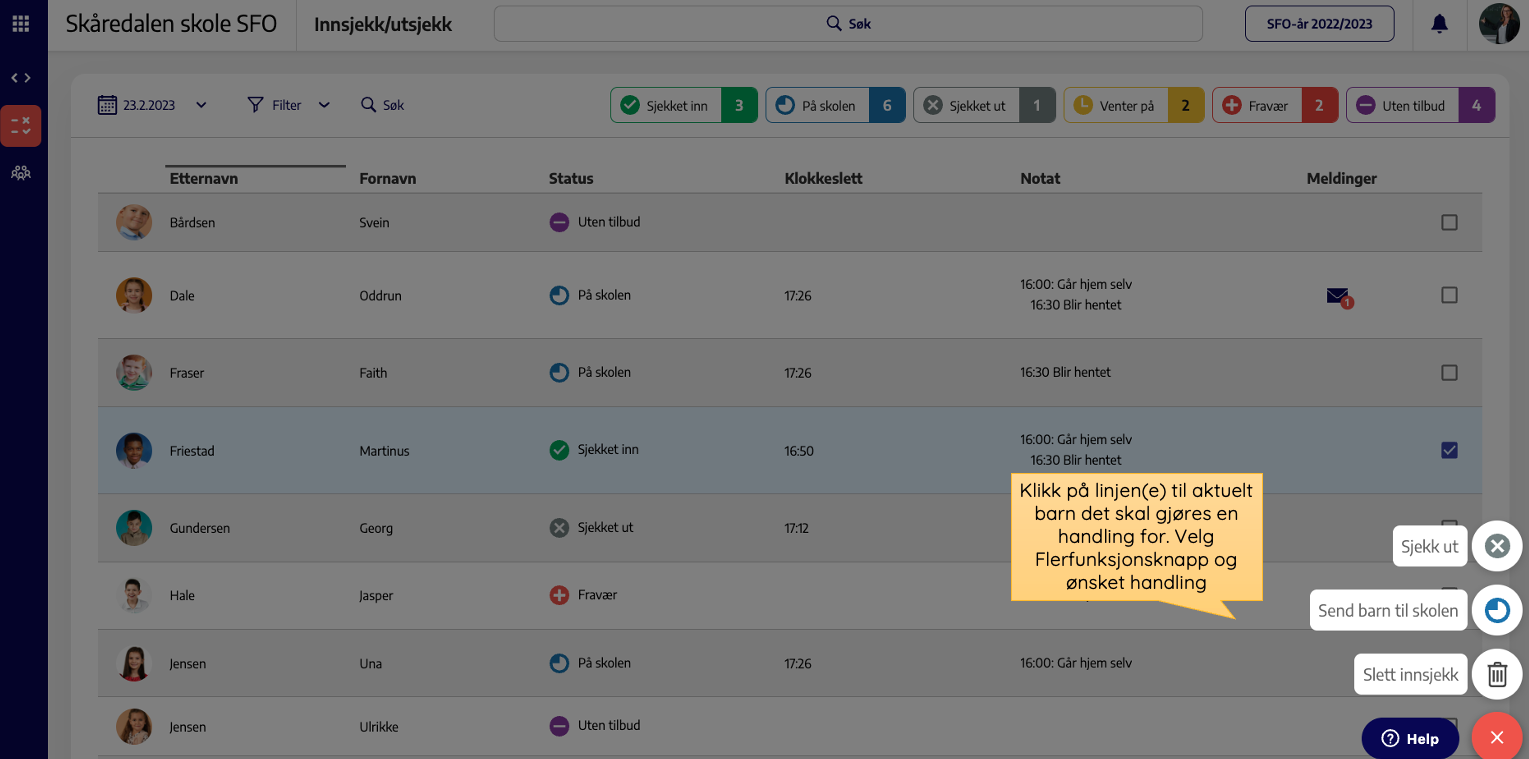Viewport: 1529px width, 759px height.
Task: Sort by Fornavn column header
Action: [388, 179]
